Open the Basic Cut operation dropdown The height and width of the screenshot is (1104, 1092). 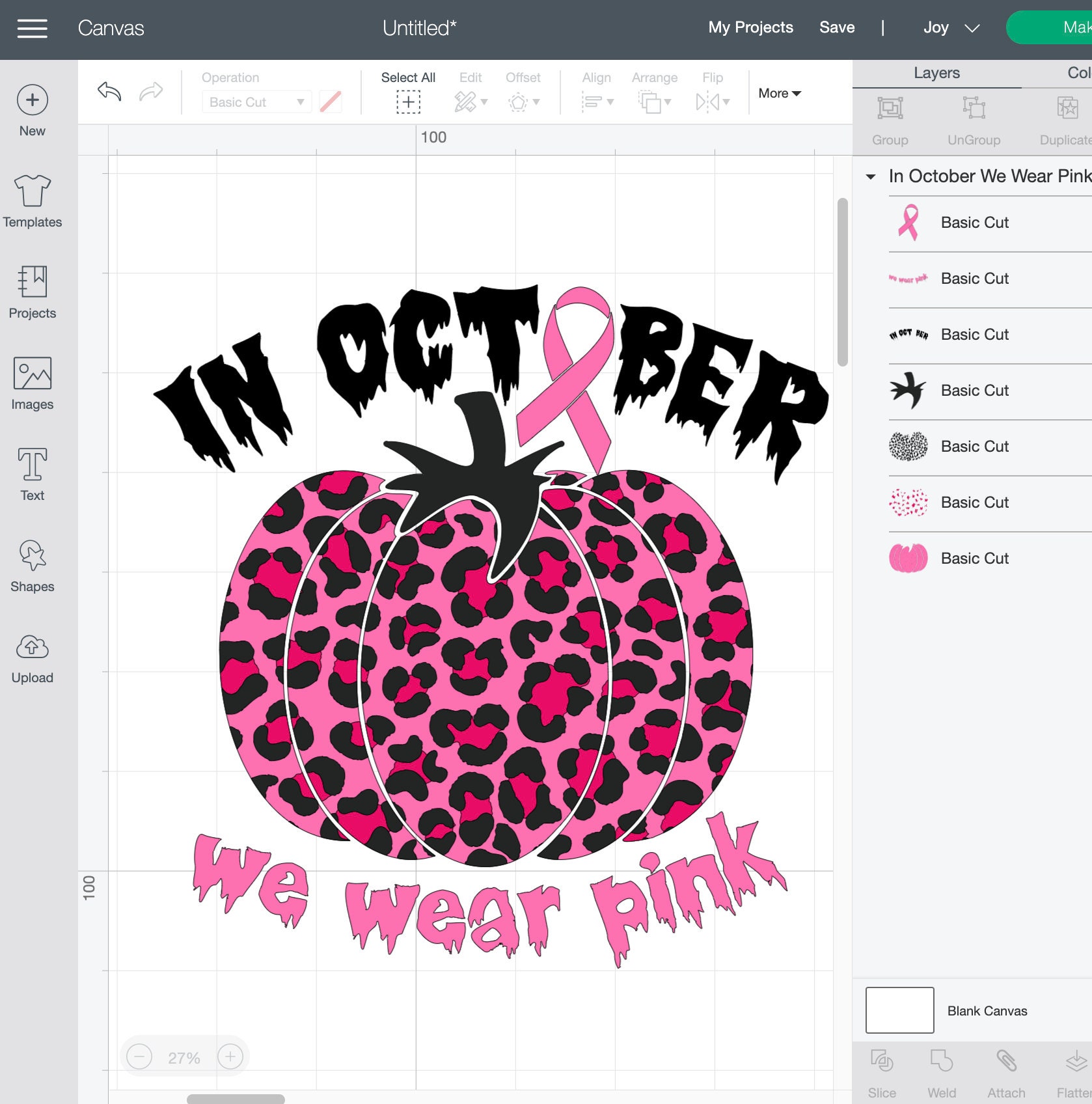(x=256, y=102)
